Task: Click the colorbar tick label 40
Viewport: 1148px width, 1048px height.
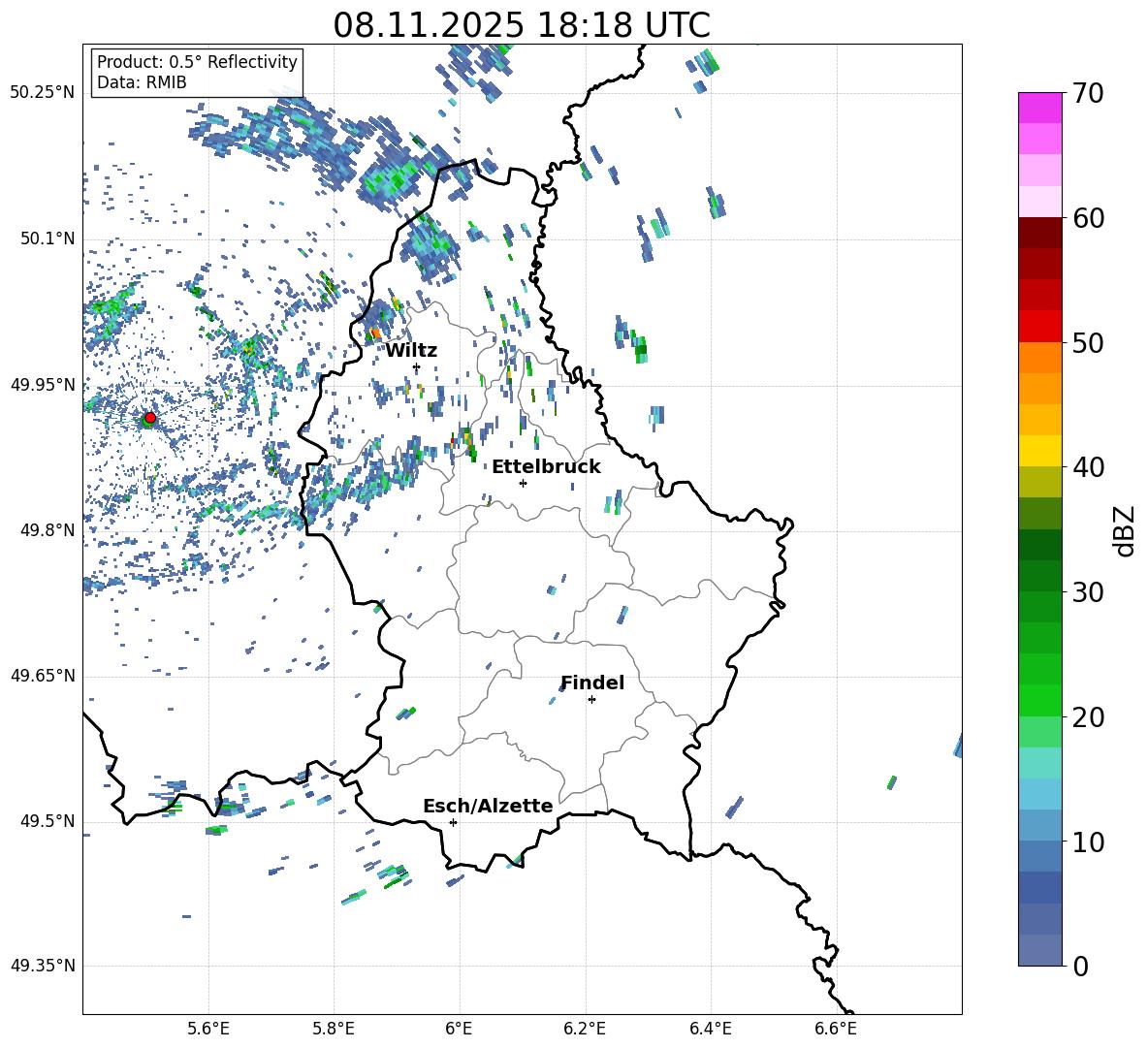Action: tap(1088, 467)
